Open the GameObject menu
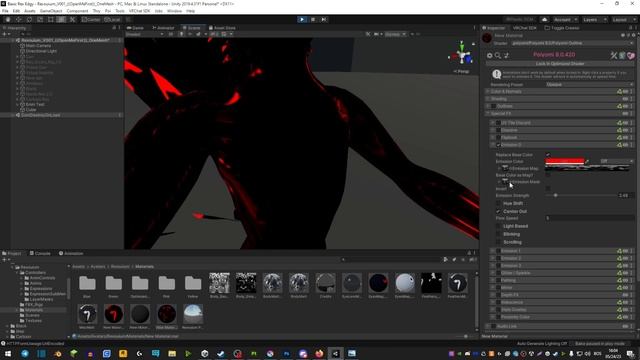Screen dimensions: 640x360 pyautogui.click(x=51, y=11)
